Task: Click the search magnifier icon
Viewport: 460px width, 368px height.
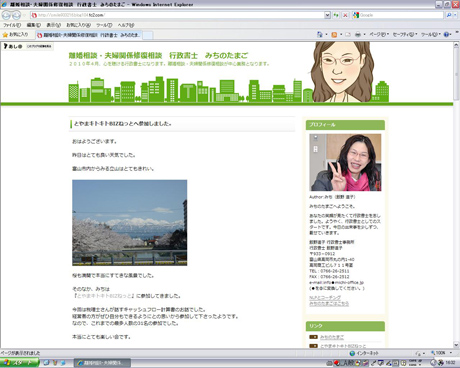Action: [x=449, y=15]
